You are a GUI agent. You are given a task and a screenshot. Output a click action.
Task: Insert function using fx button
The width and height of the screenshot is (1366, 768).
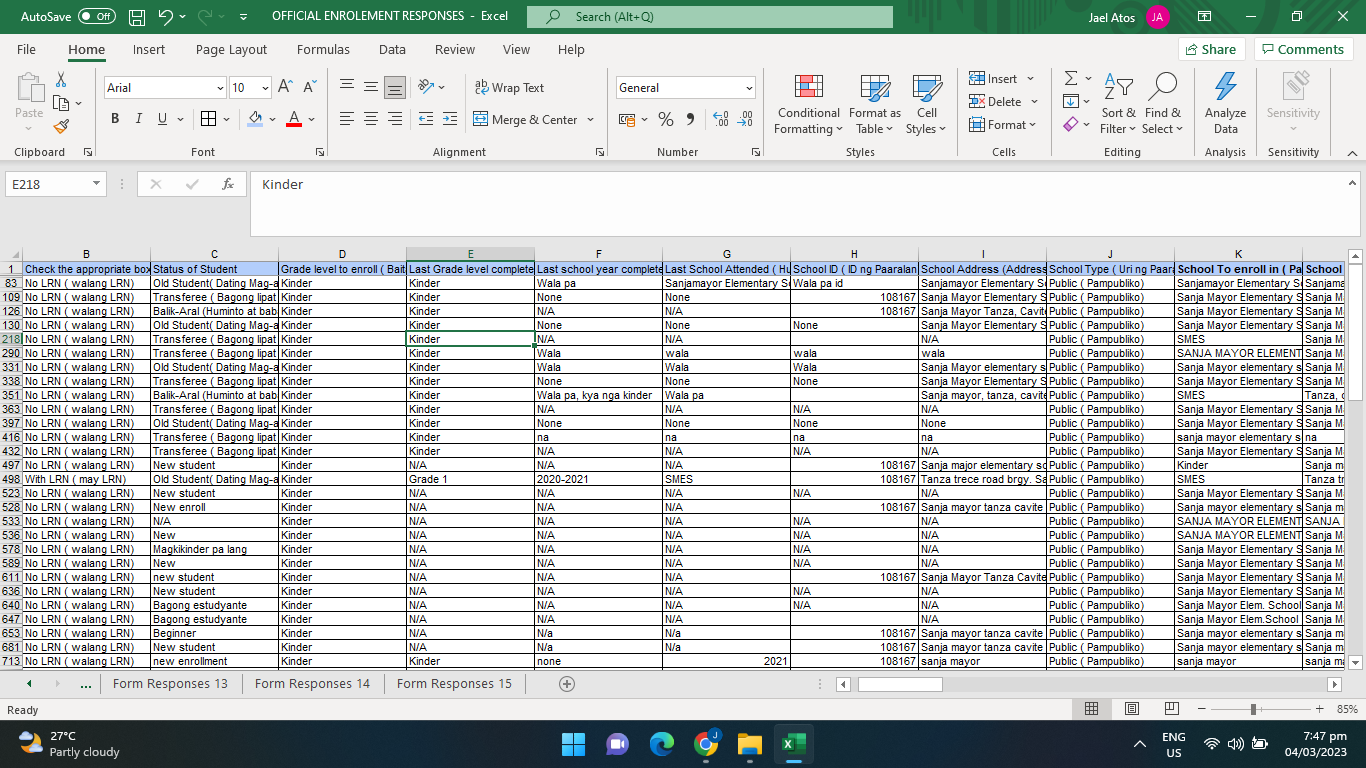228,184
